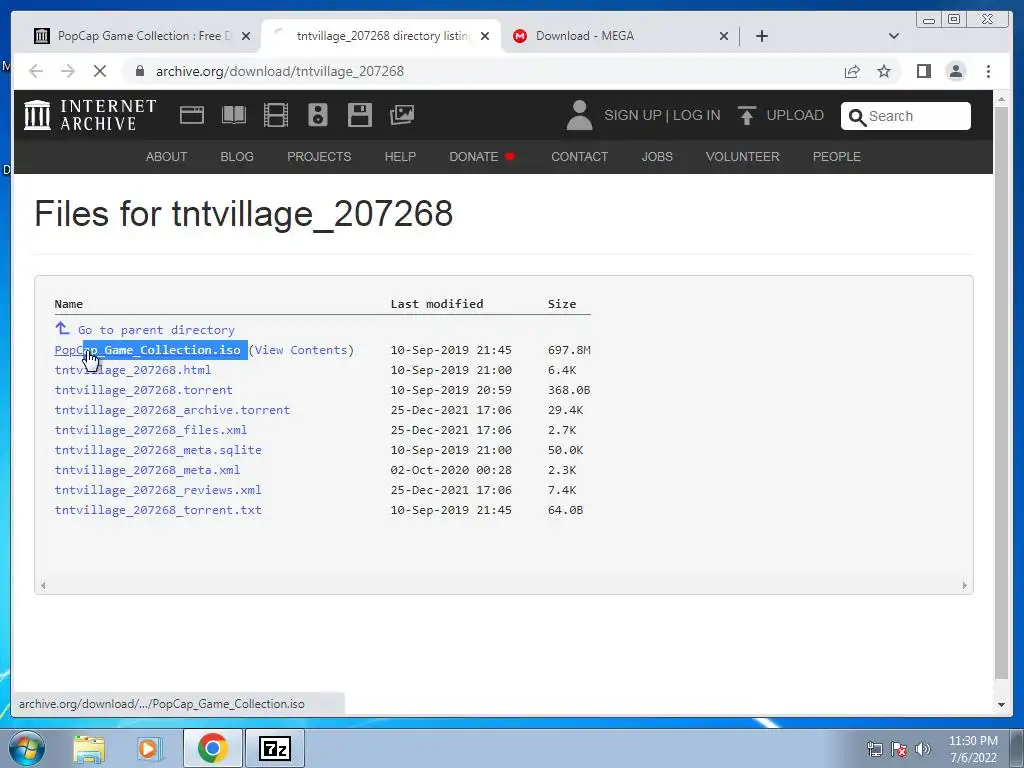Open the Software floppy disk icon
This screenshot has height=768, width=1024.
tap(360, 115)
